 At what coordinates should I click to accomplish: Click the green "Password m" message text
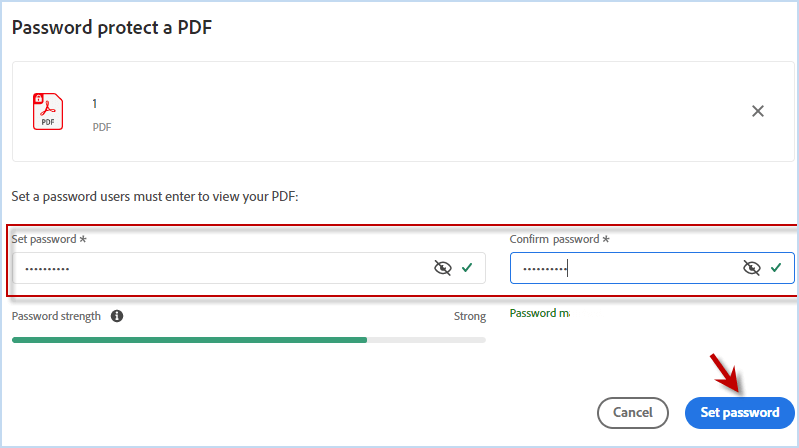pyautogui.click(x=539, y=313)
